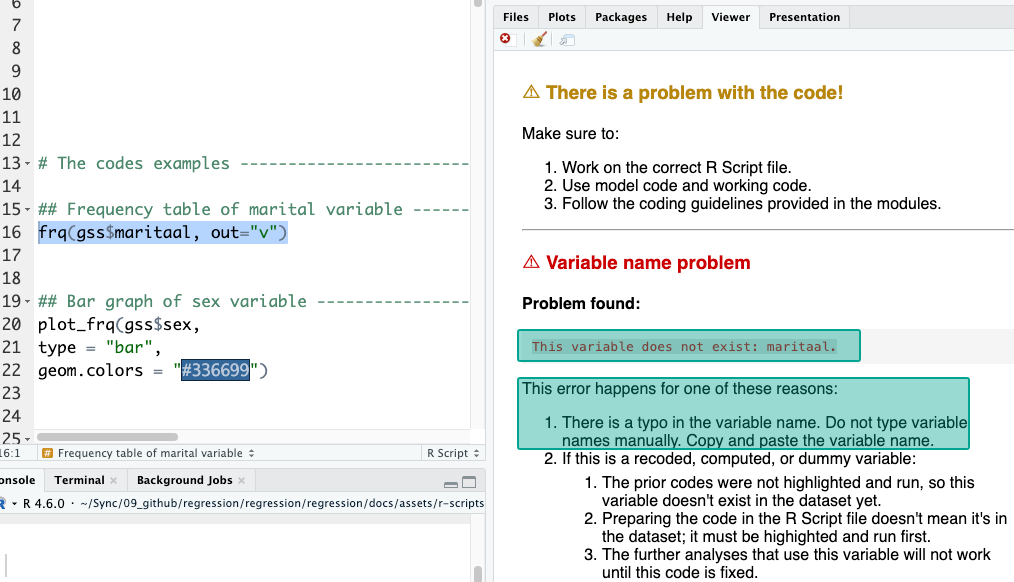Switch to the Packages tab
1014x582 pixels.
621,17
